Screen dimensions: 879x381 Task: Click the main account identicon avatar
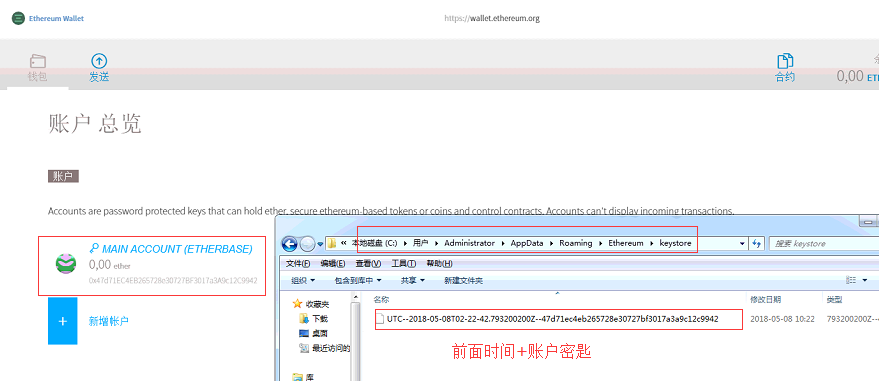(x=66, y=263)
